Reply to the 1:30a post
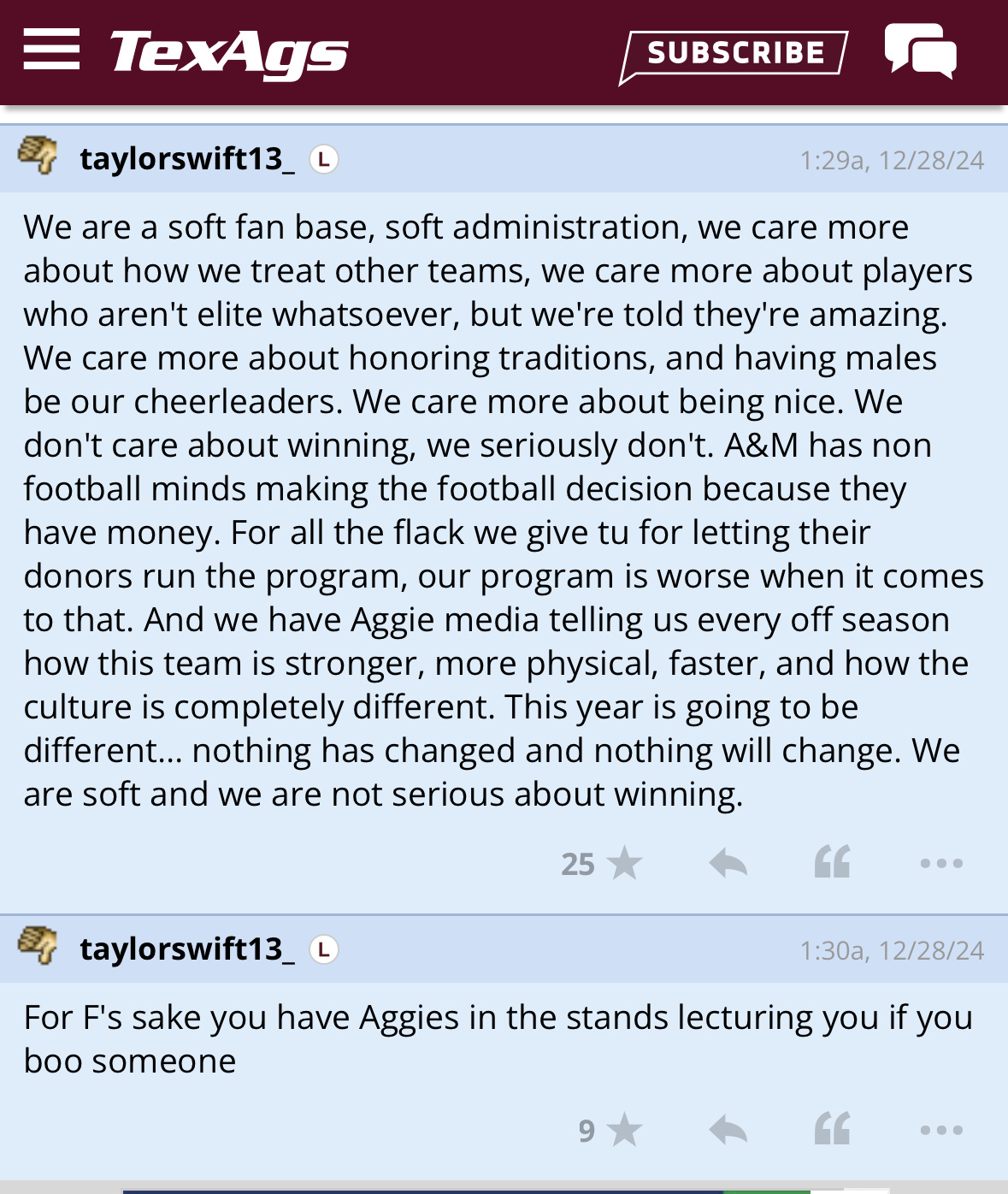Viewport: 1008px width, 1194px height. pyautogui.click(x=728, y=1130)
